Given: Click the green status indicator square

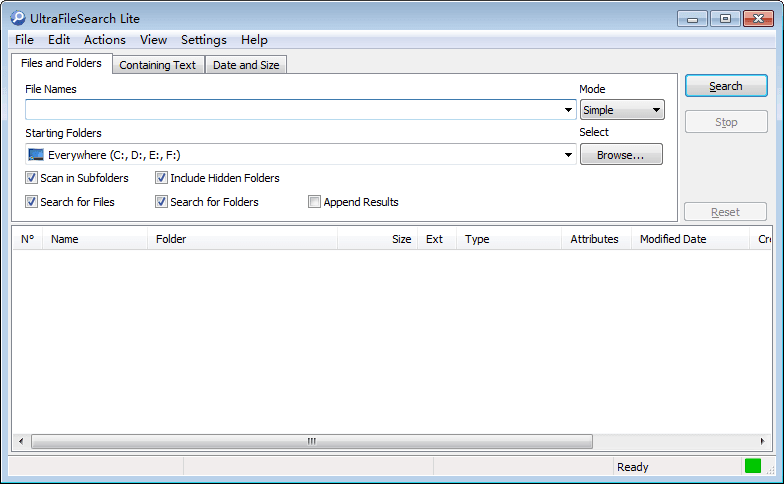Looking at the screenshot, I should (752, 466).
